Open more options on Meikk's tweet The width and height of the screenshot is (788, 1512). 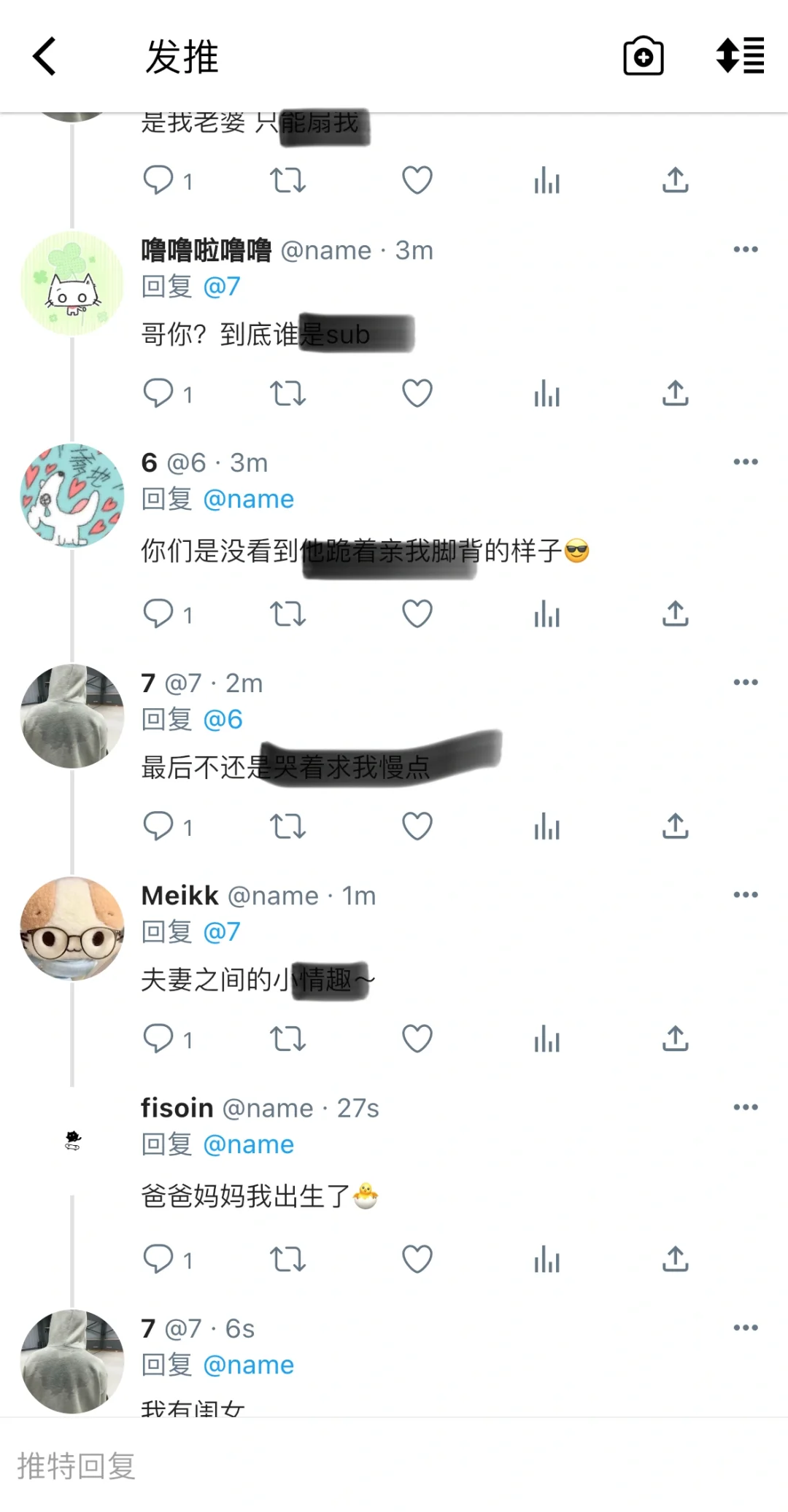(x=746, y=895)
